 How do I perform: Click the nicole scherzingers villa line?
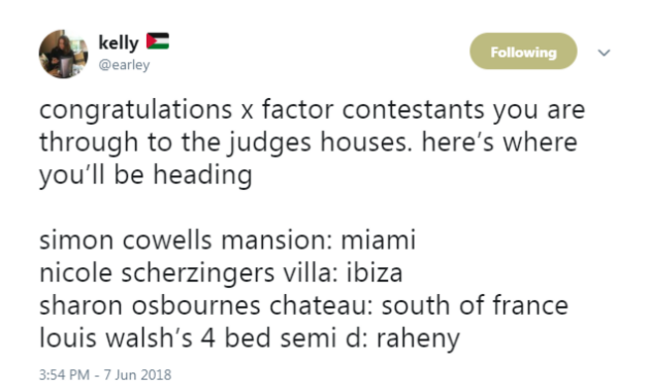point(188,274)
